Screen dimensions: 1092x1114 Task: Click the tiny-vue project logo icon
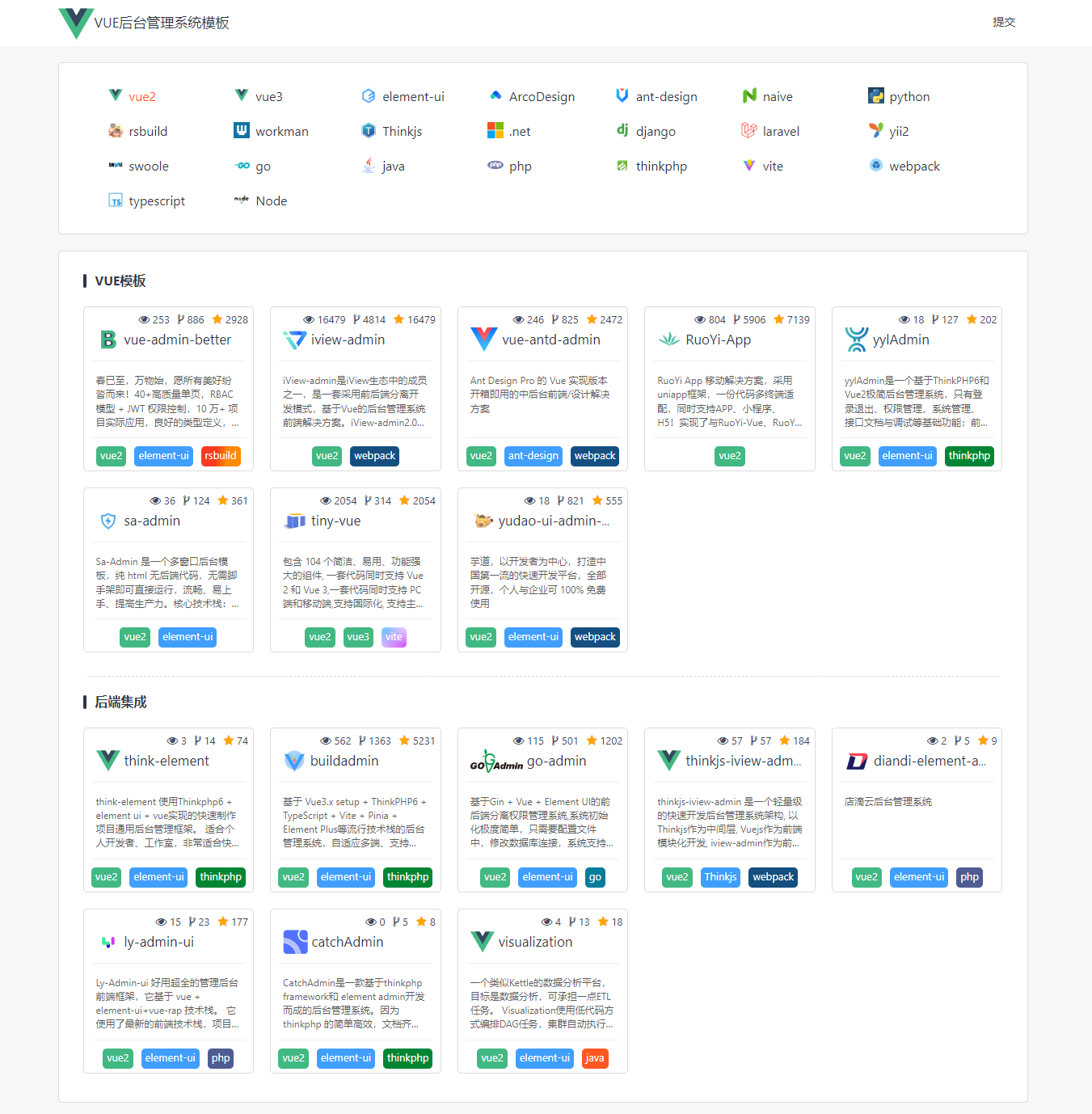pyautogui.click(x=295, y=521)
